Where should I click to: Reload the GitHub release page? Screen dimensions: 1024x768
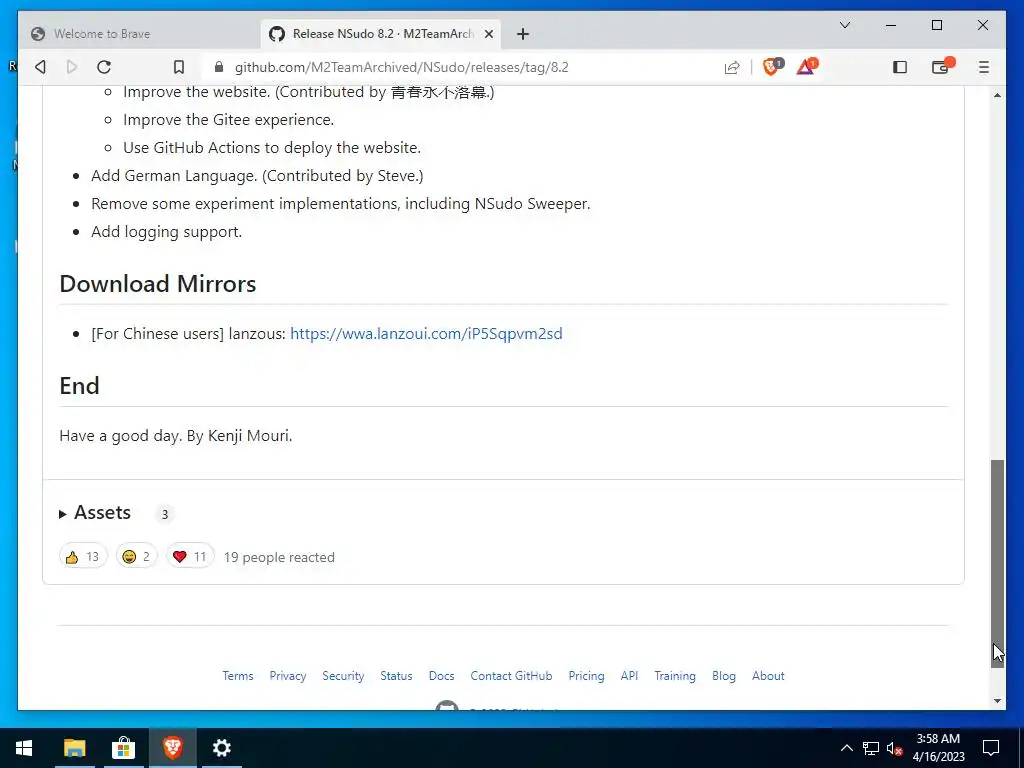pyautogui.click(x=104, y=67)
